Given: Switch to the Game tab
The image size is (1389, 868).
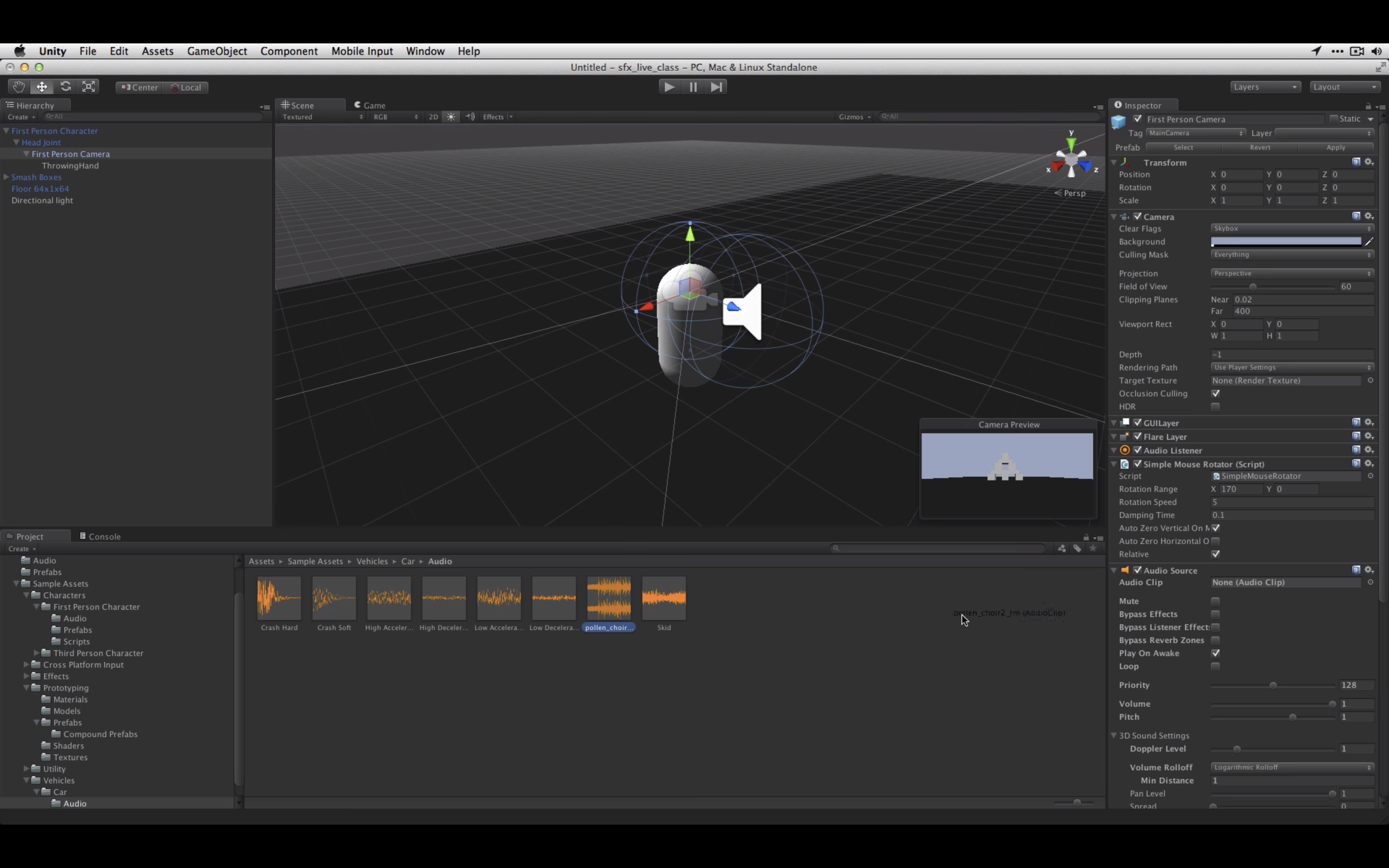Looking at the screenshot, I should pos(373,105).
